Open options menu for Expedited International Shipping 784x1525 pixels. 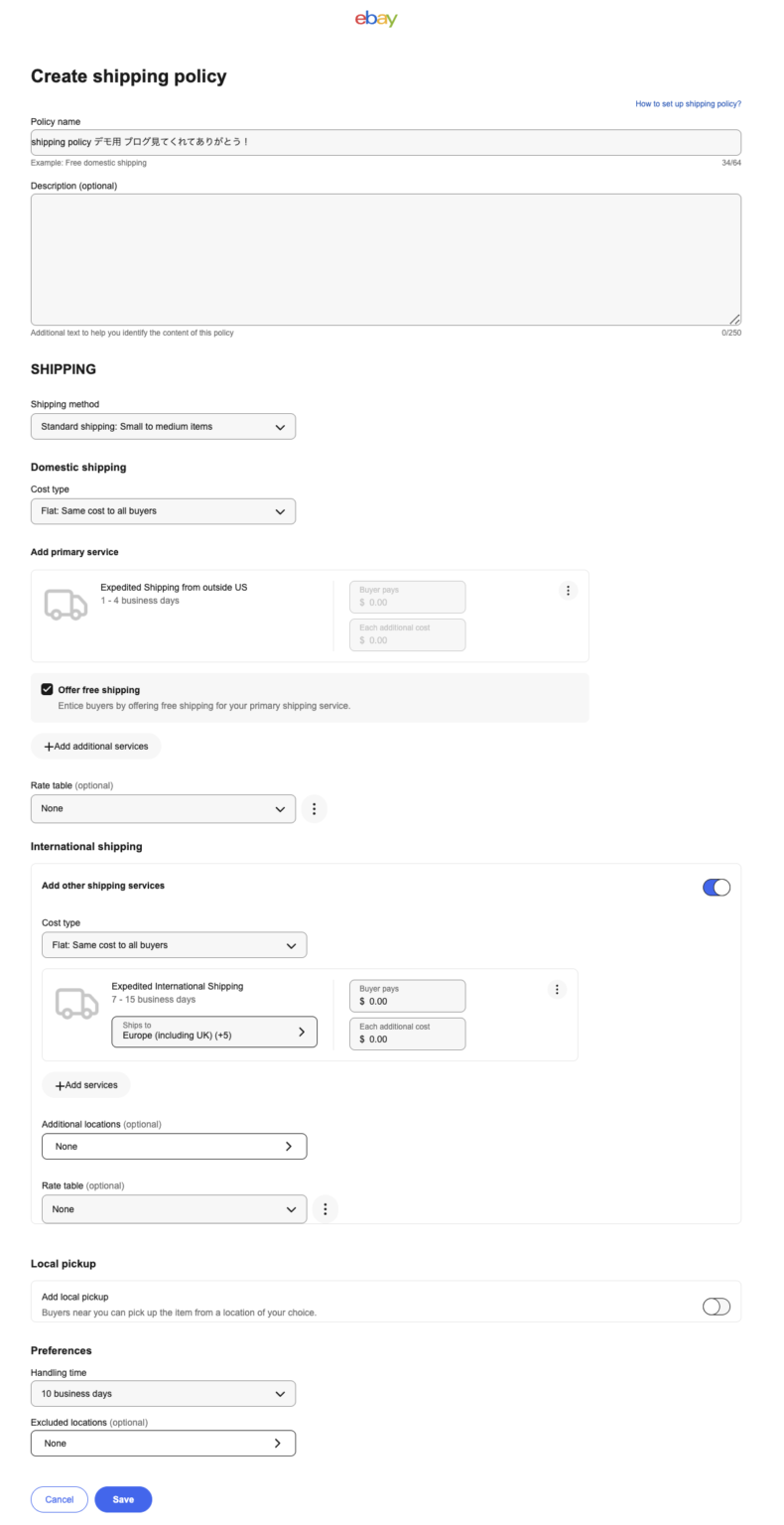click(x=557, y=990)
